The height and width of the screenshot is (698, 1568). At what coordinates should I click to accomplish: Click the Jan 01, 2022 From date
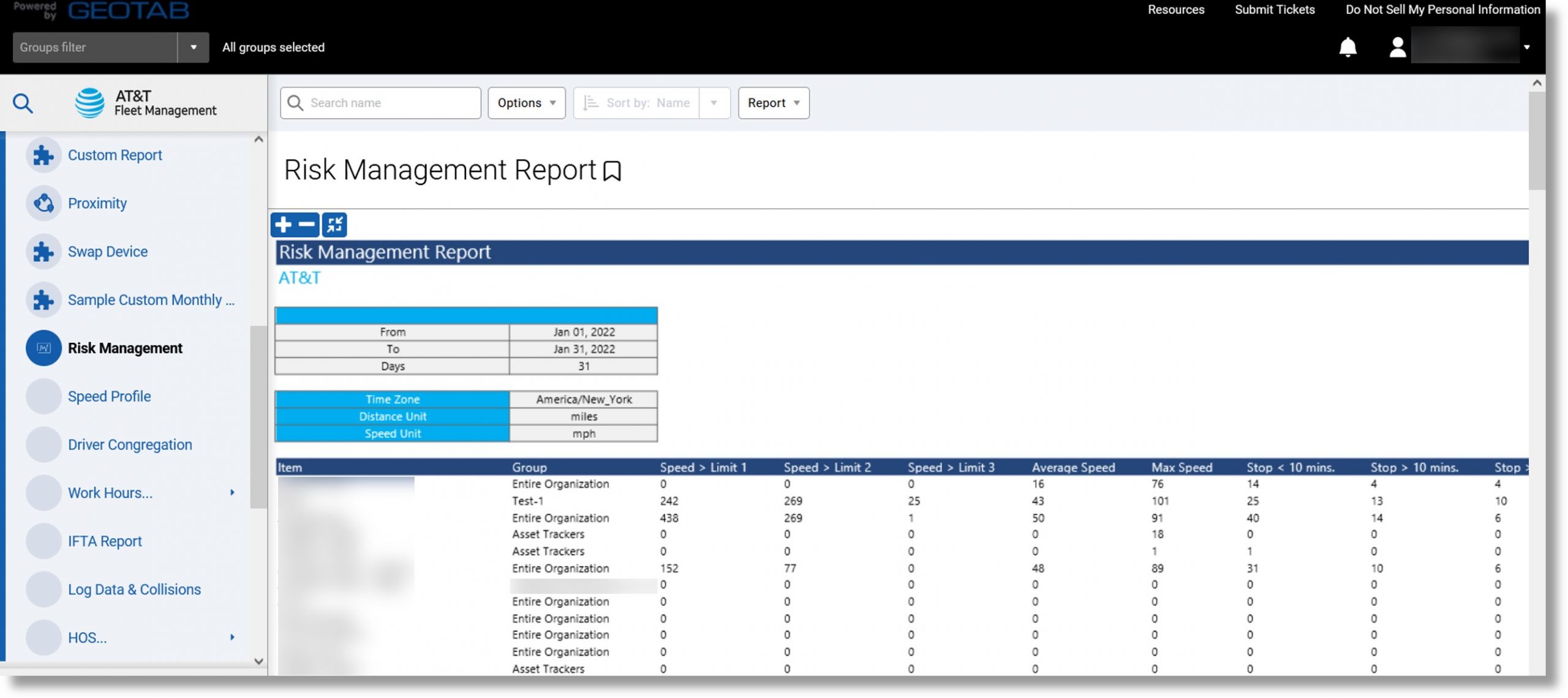584,332
